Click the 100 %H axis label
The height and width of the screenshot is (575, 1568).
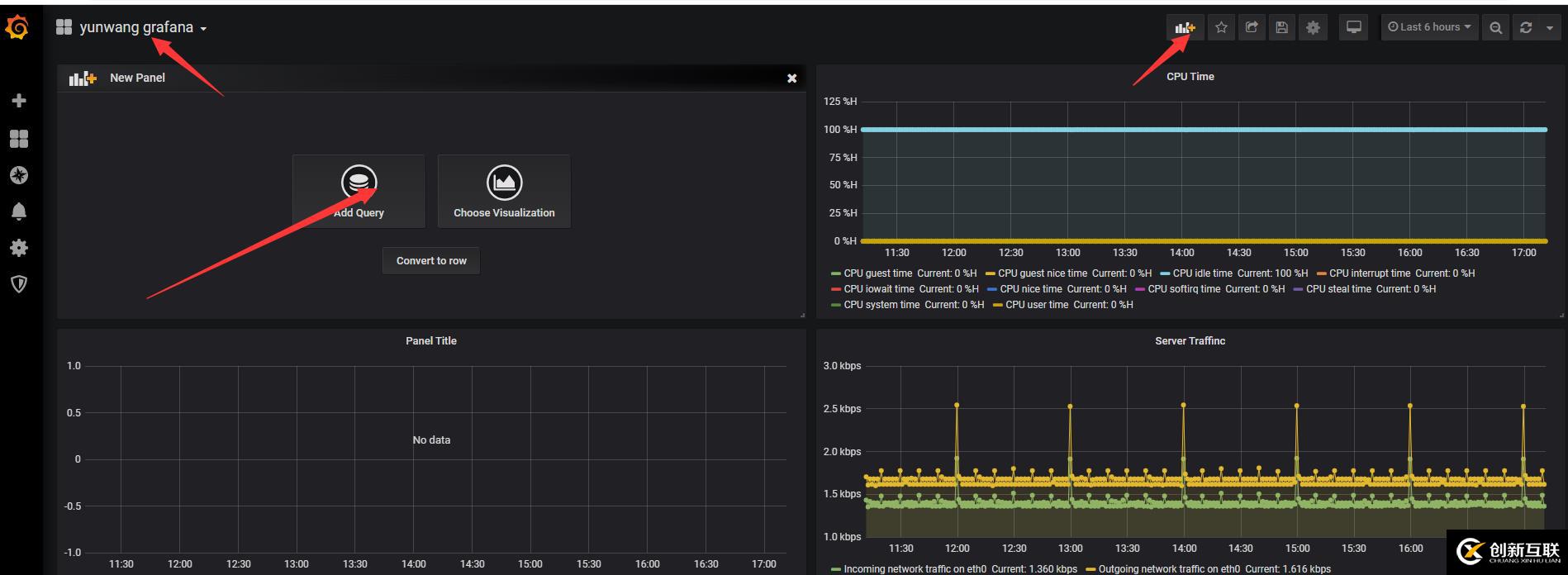point(840,130)
